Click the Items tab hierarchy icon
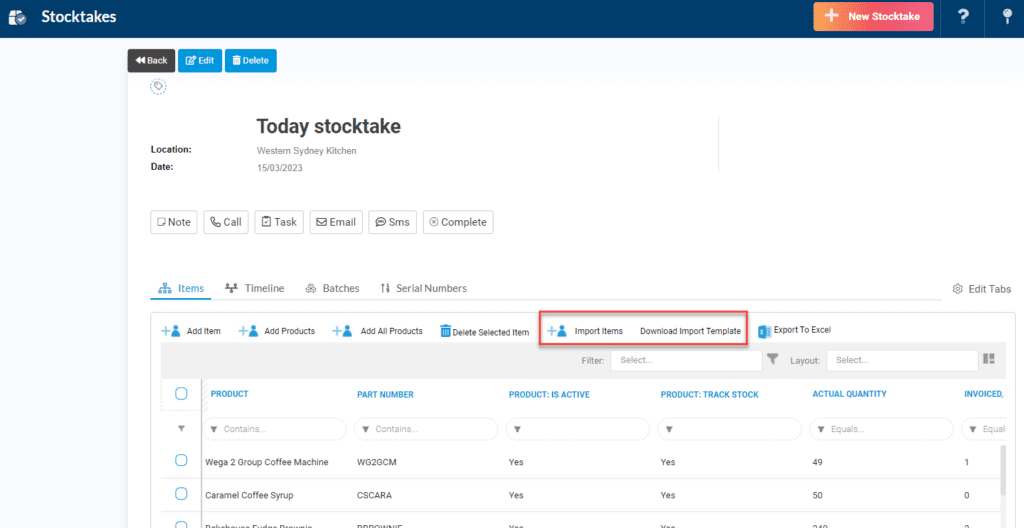1024x528 pixels. tap(165, 288)
